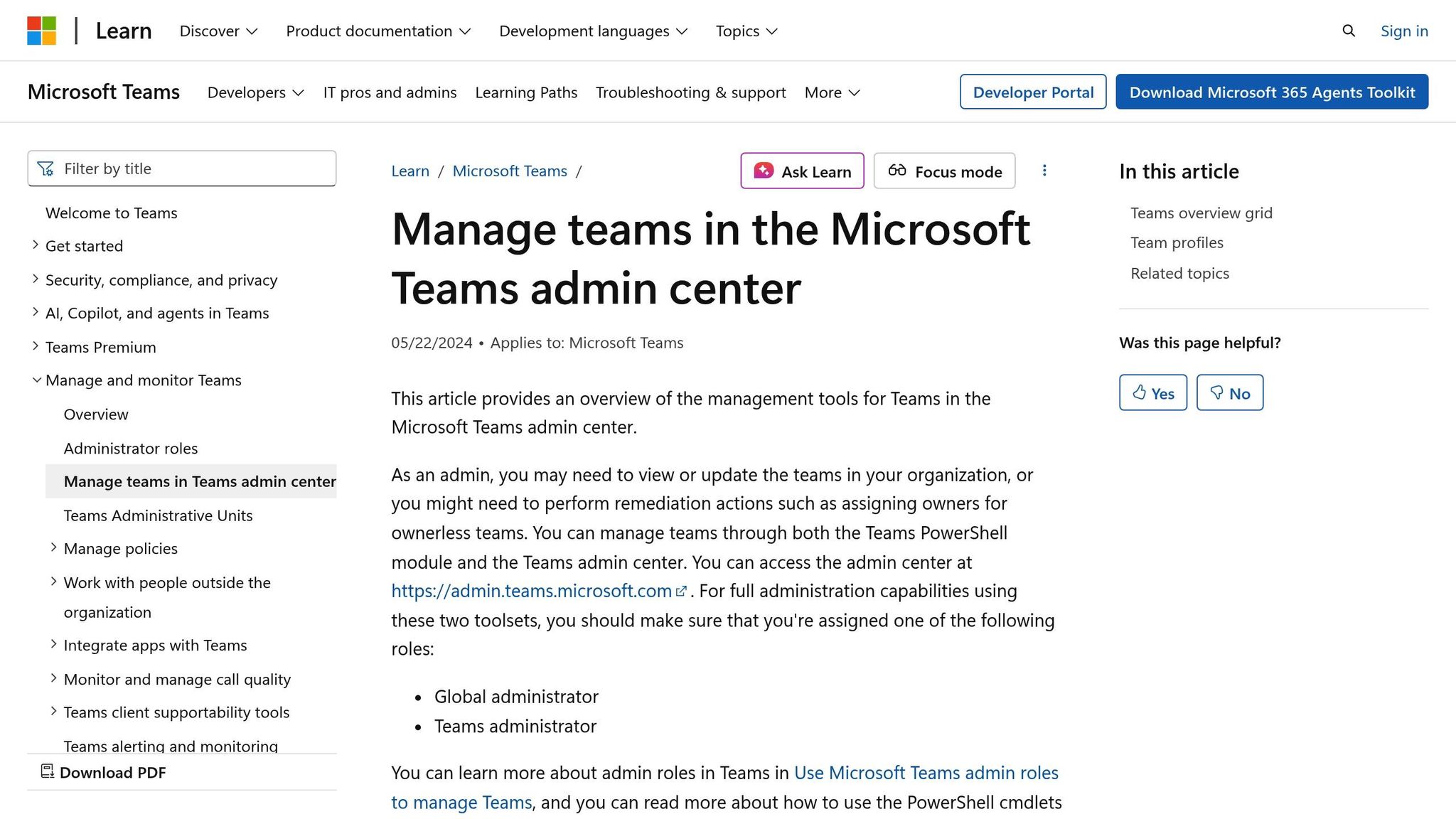Expand Security, compliance, and privacy
This screenshot has height=819, width=1456.
(x=36, y=279)
